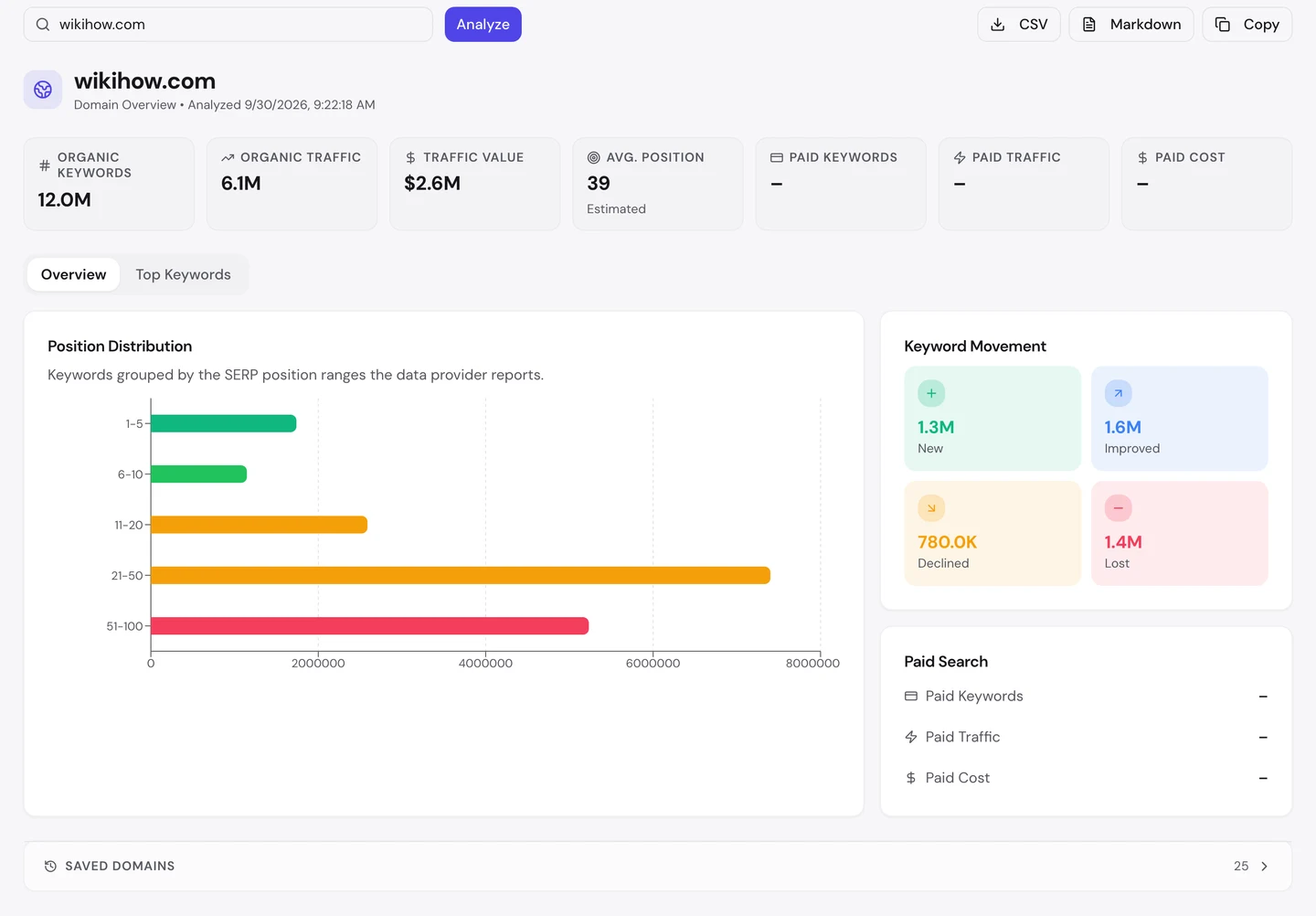1316x916 pixels.
Task: Click the 12.0M organic keywords value
Action: pos(64,199)
